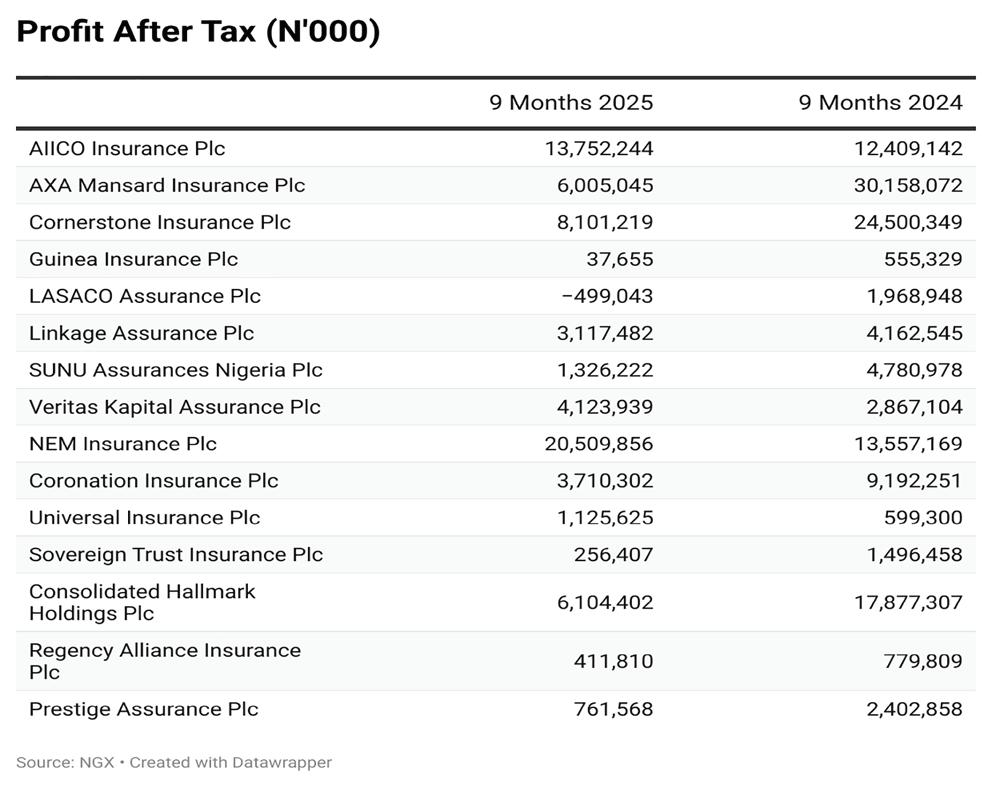
Task: Click Veritas Kapital's 2024 value 2,867,104
Action: point(910,407)
